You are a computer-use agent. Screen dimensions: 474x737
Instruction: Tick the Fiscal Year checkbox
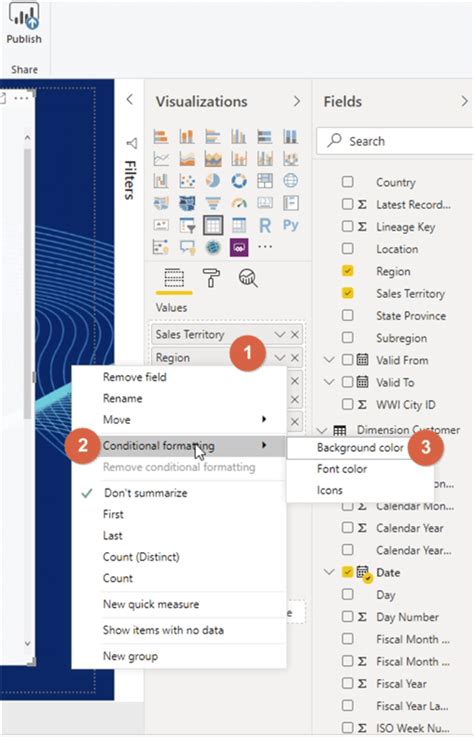tap(348, 683)
